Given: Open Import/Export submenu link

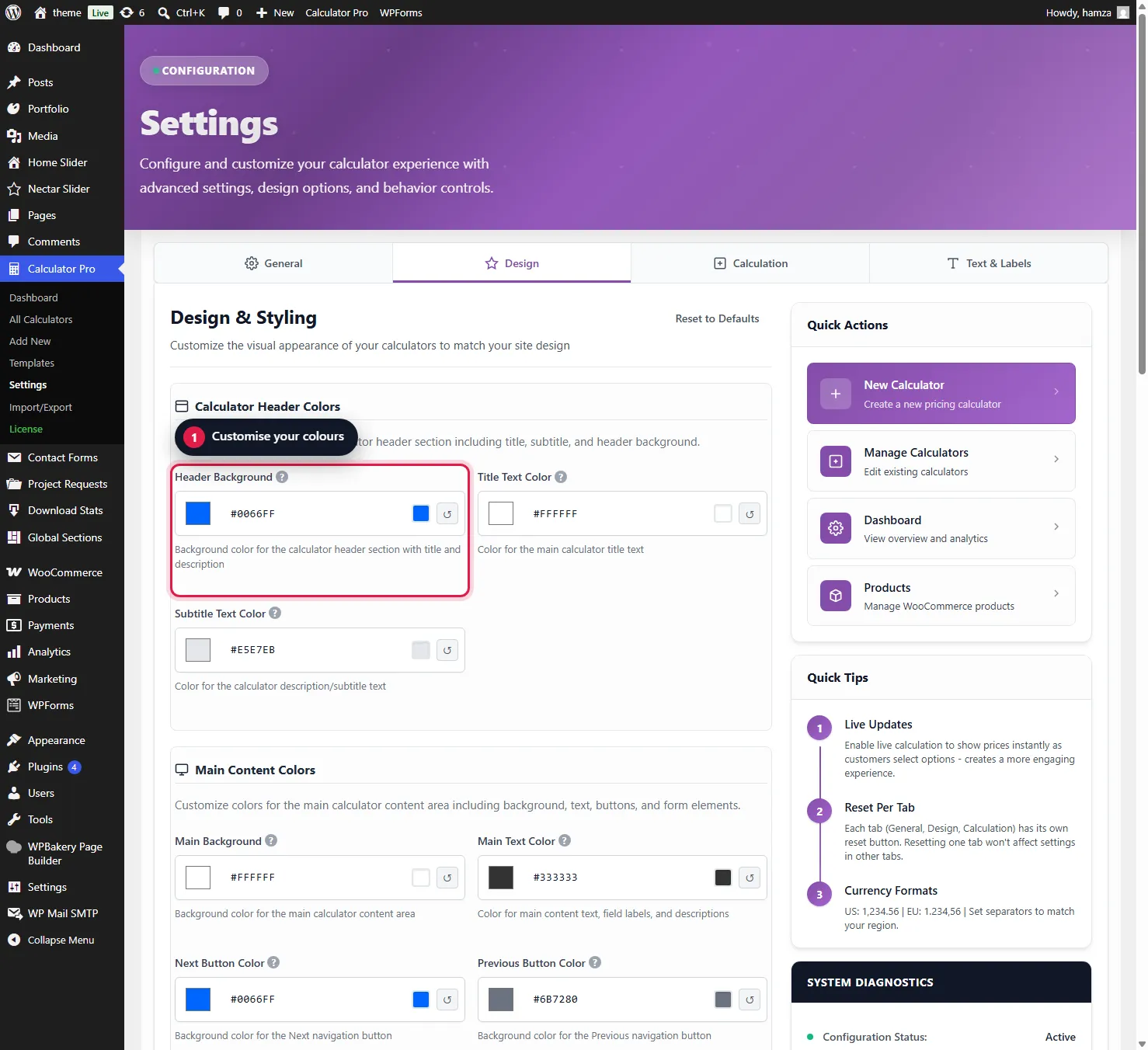Looking at the screenshot, I should tap(40, 407).
